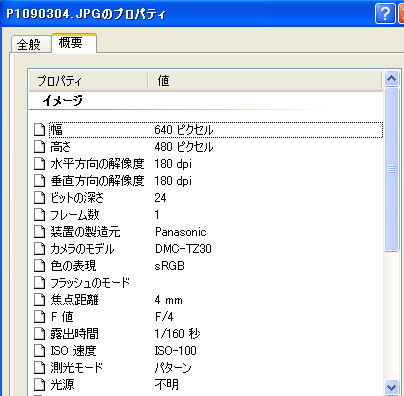This screenshot has height=396, width=404.
Task: Click the 値 column header
Action: tap(265, 80)
